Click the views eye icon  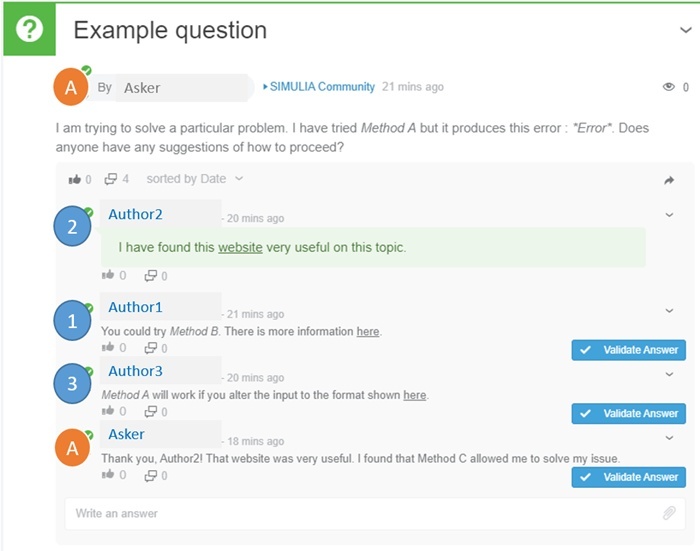click(669, 87)
